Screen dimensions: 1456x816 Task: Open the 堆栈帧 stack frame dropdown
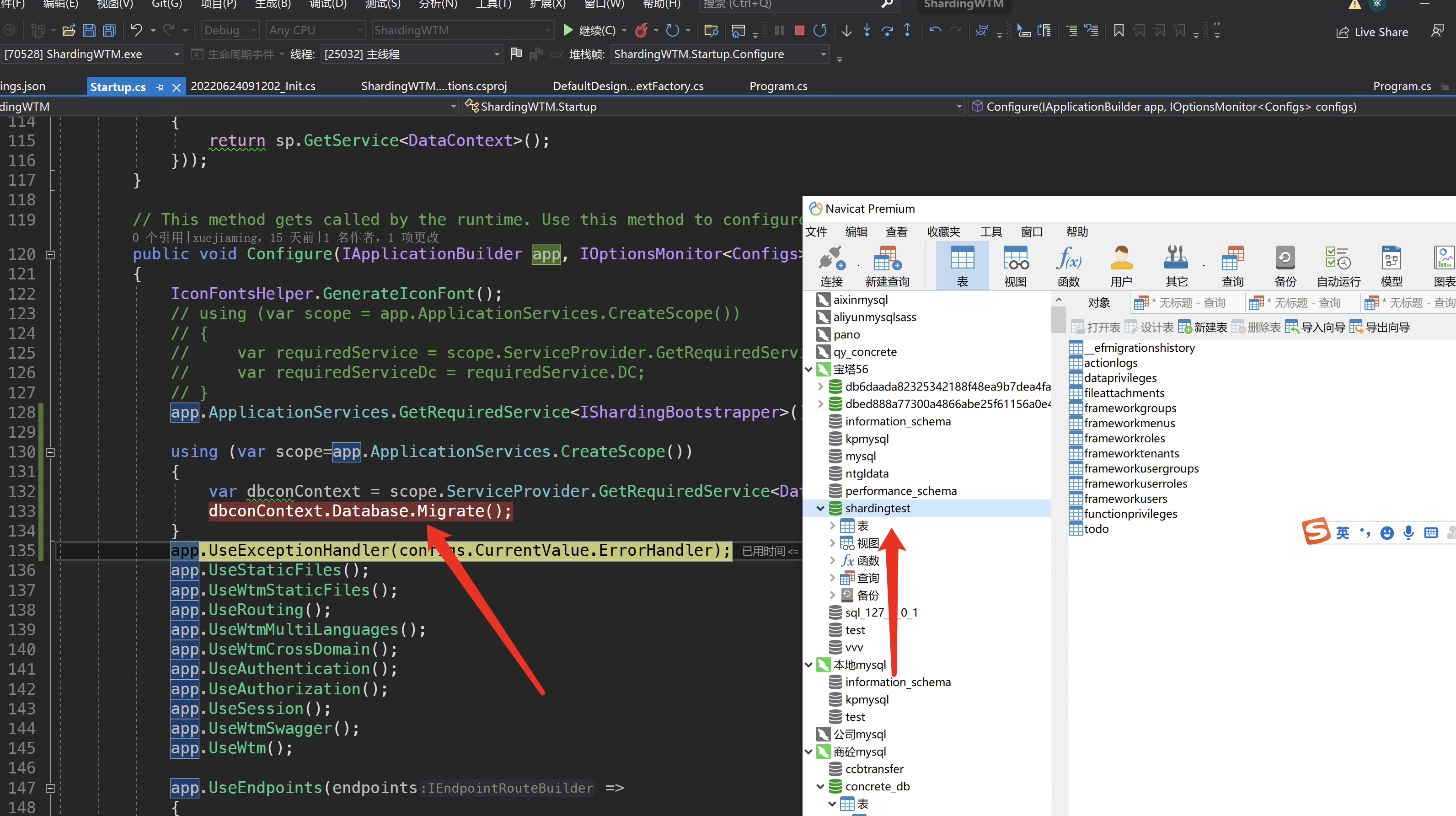click(824, 54)
